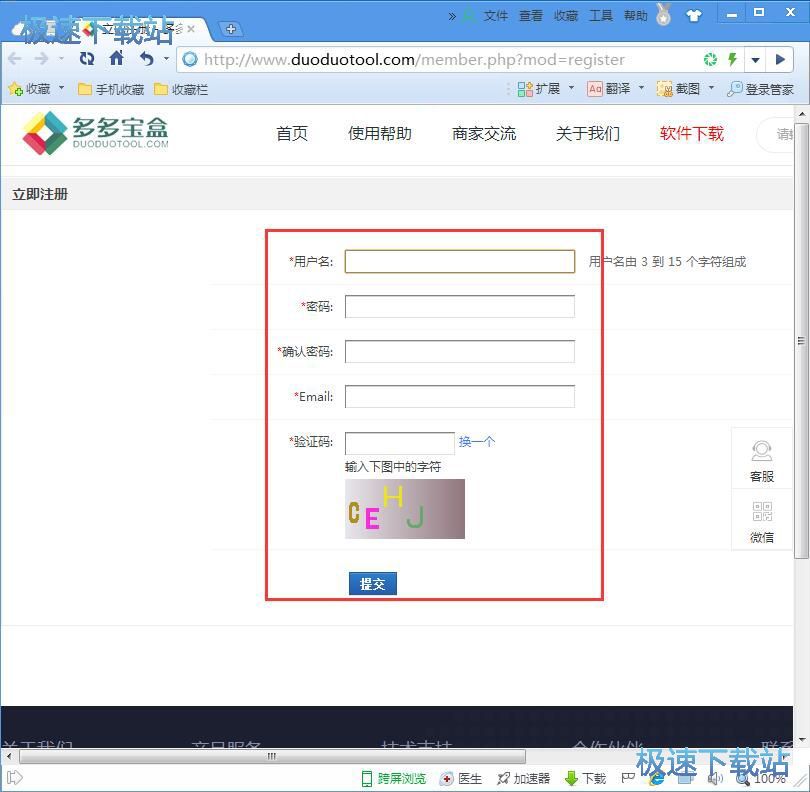
Task: Click 加速器 accelerator in status bar
Action: (523, 778)
